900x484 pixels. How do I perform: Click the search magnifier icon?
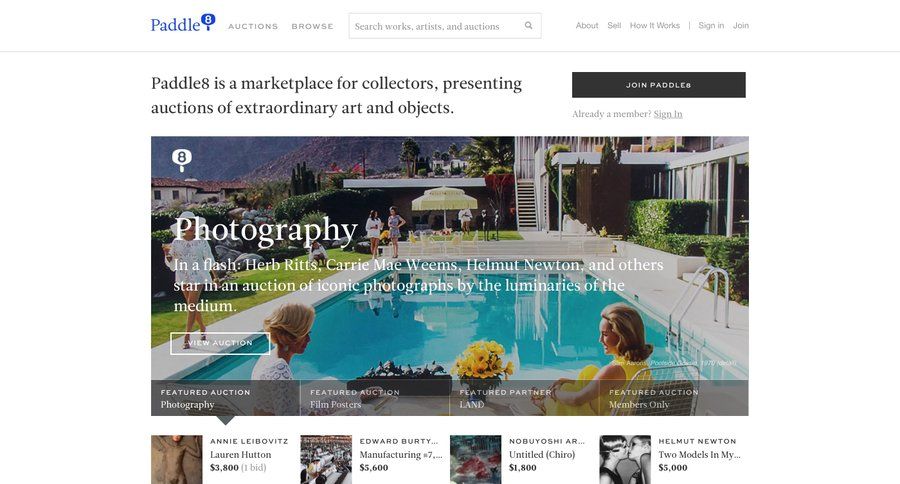click(528, 25)
